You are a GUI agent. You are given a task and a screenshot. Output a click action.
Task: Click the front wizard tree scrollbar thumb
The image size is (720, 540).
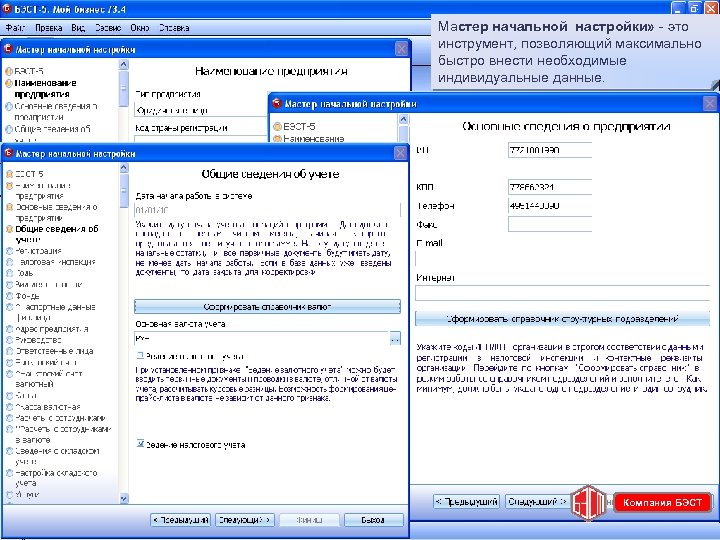[124, 191]
